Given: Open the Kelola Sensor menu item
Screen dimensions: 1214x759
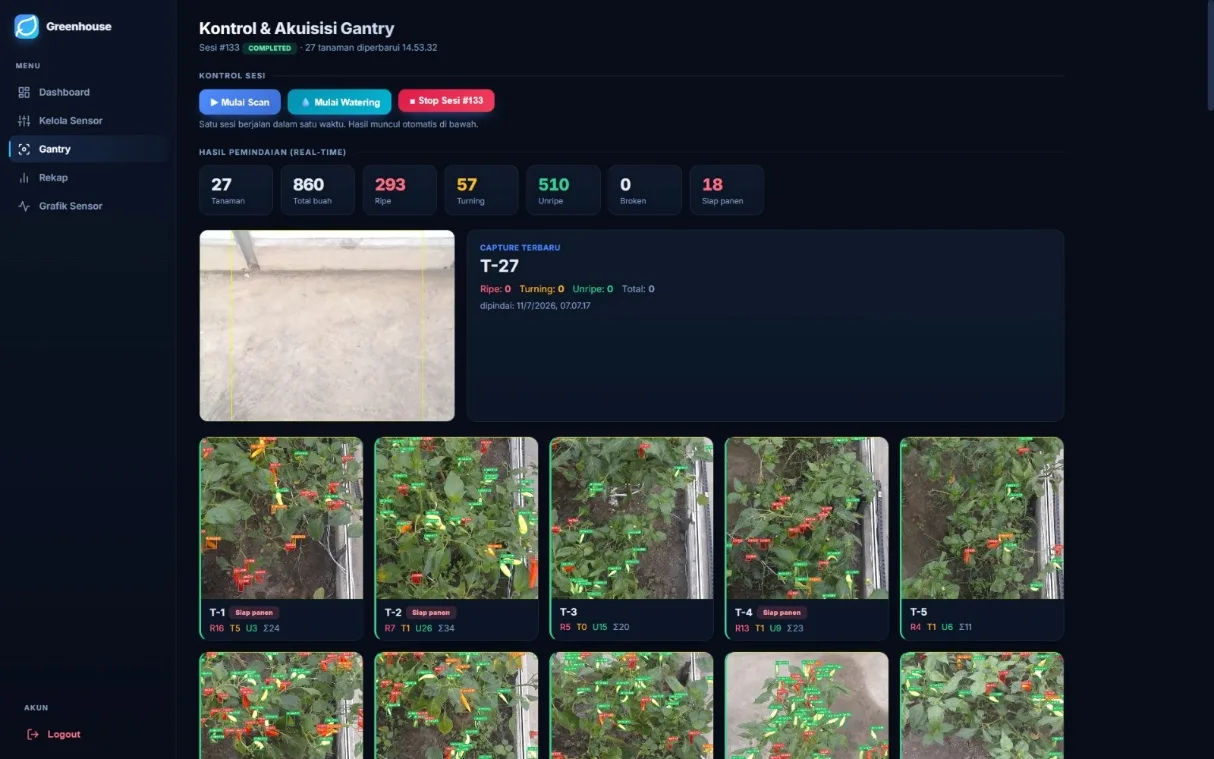Looking at the screenshot, I should click(x=89, y=121).
